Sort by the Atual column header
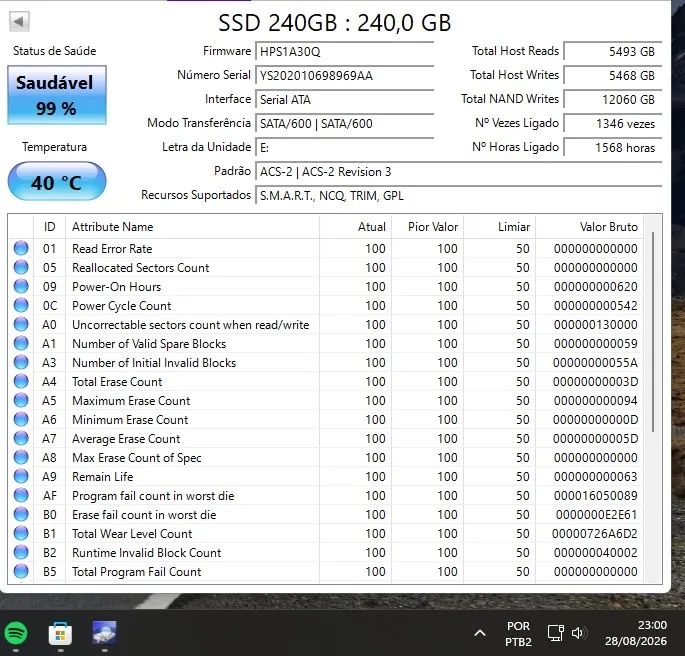Viewport: 685px width, 656px height. click(355, 227)
